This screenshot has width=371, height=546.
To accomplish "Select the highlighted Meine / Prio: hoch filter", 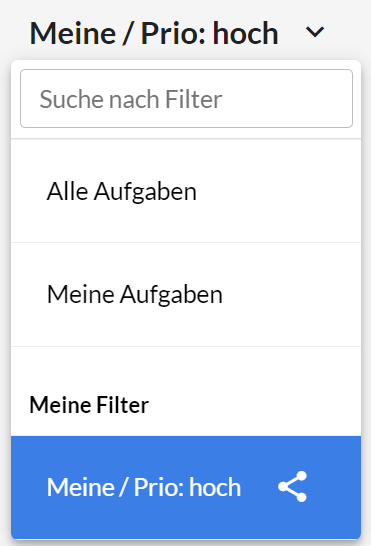I will coord(186,487).
